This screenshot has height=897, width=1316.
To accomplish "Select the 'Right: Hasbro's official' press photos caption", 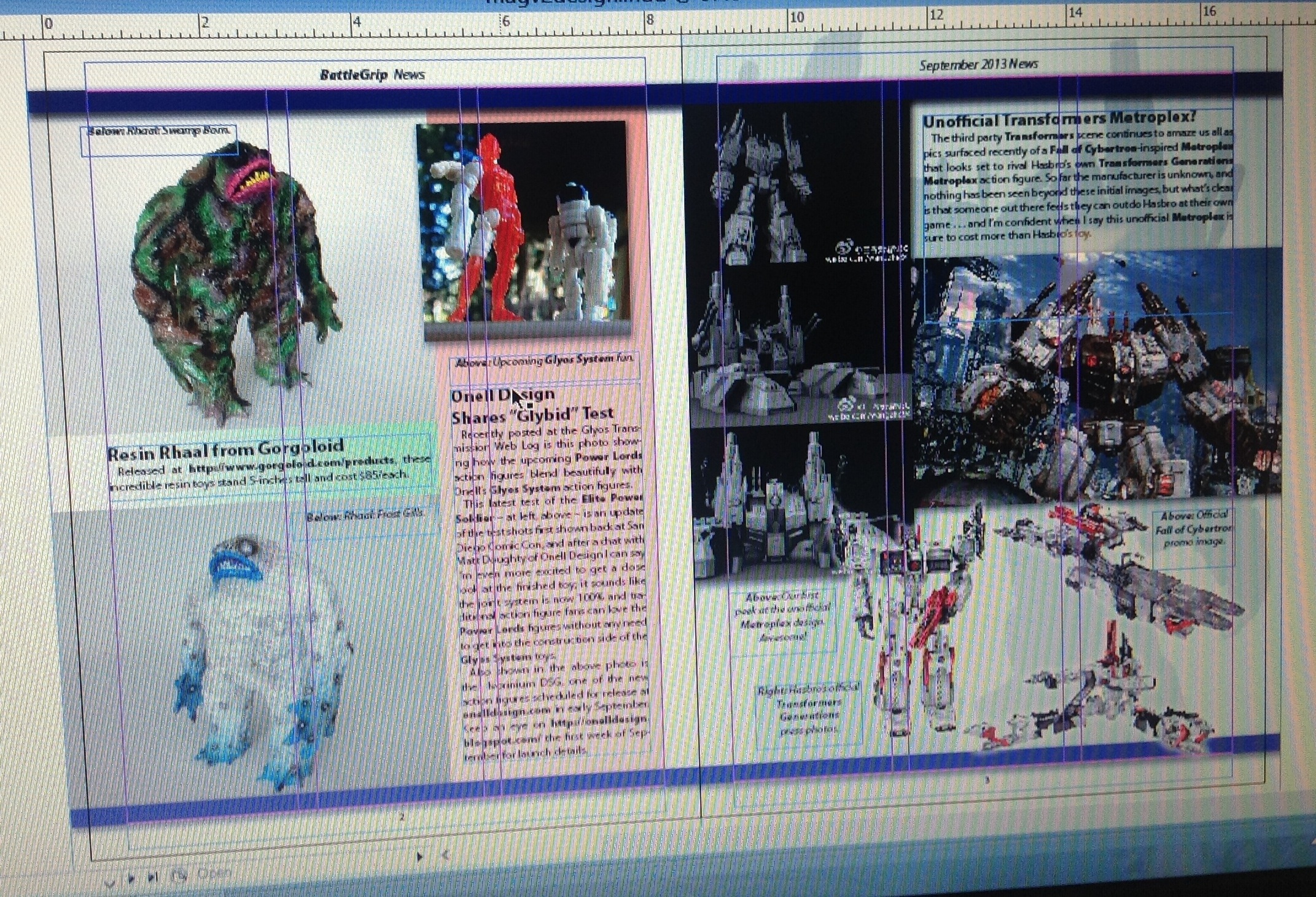I will [809, 709].
